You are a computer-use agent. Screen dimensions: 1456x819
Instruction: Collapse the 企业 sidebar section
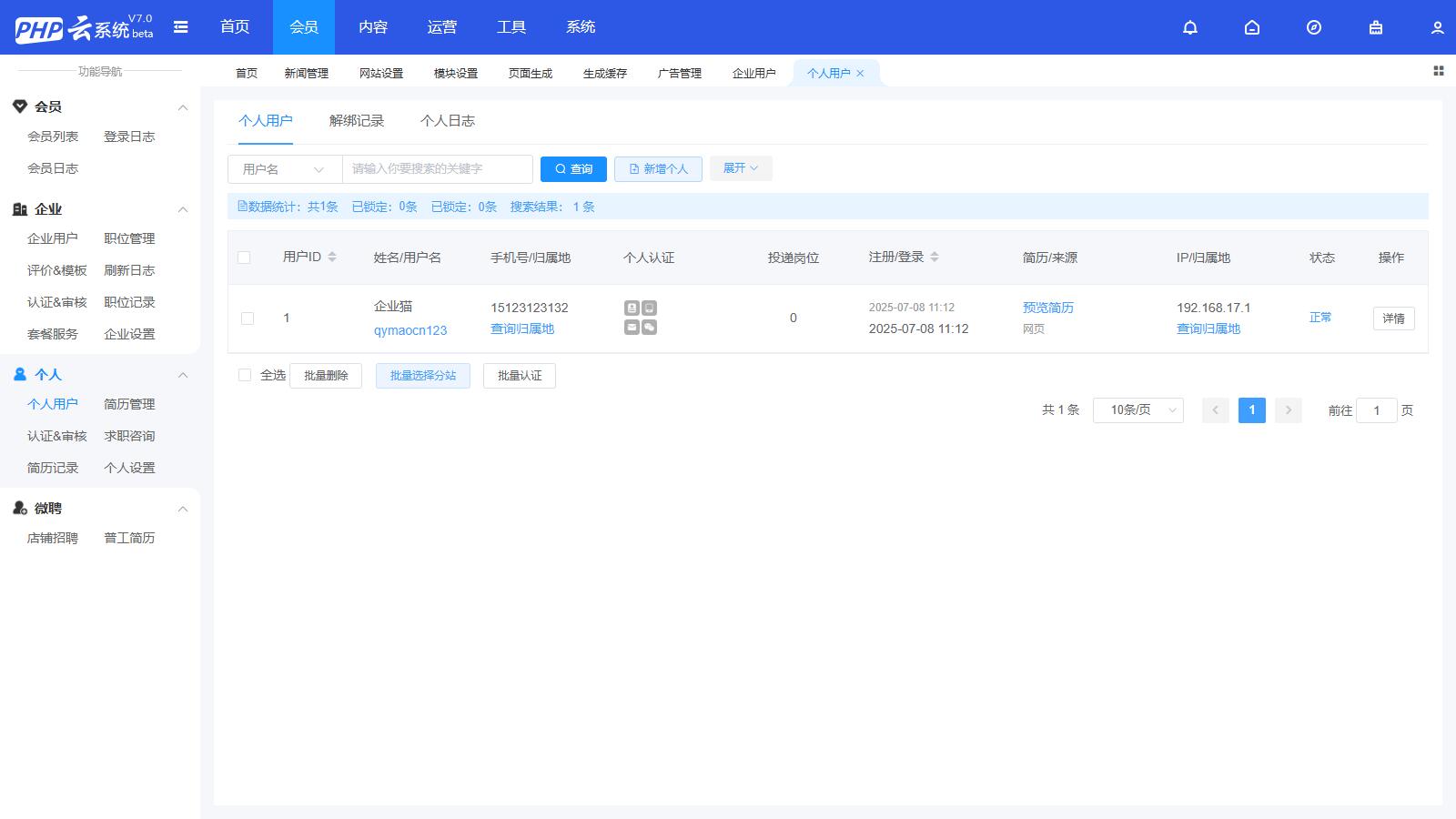[183, 209]
